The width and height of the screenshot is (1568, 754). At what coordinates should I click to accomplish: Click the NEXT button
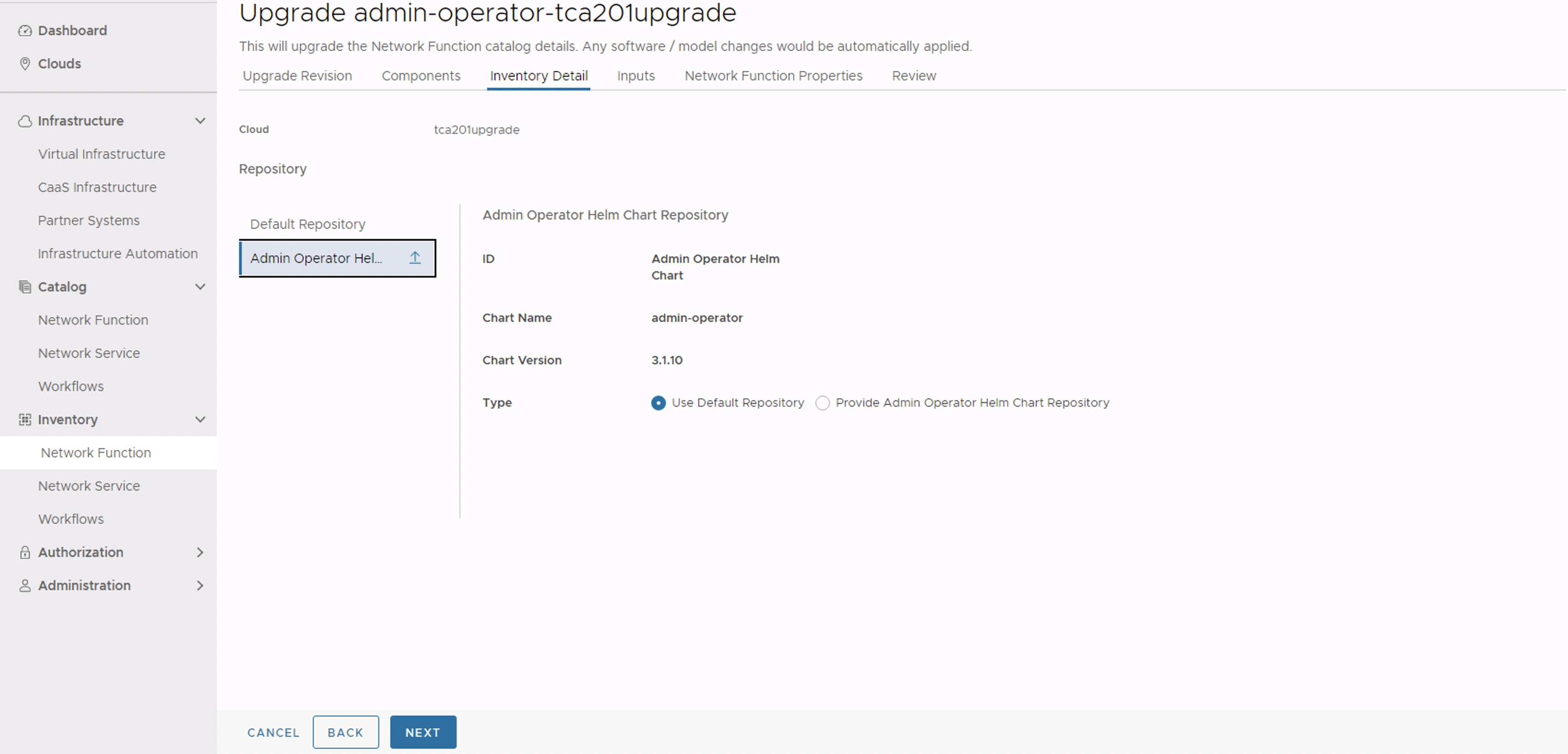pyautogui.click(x=423, y=732)
